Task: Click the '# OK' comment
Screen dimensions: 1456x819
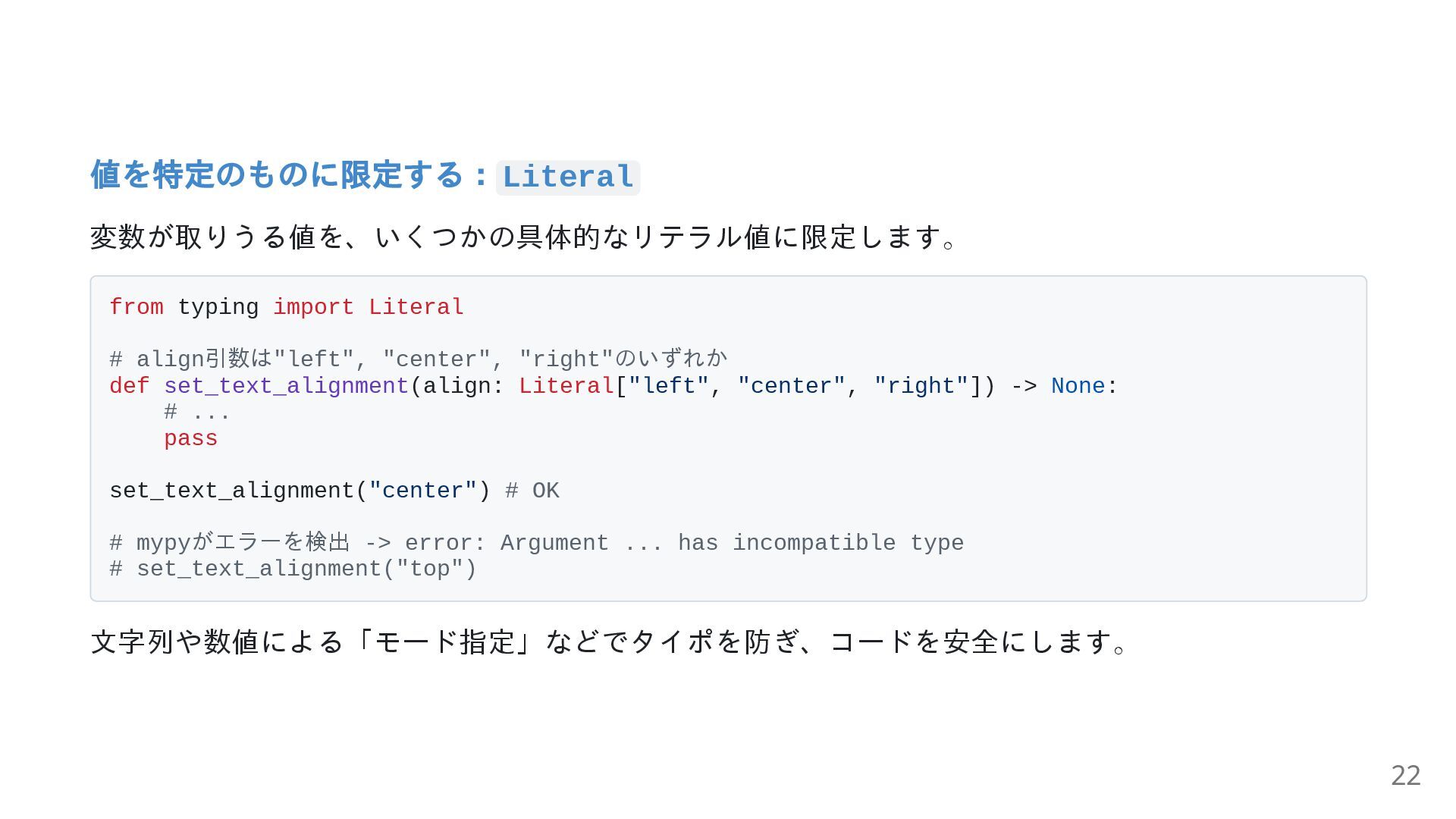Action: coord(532,491)
